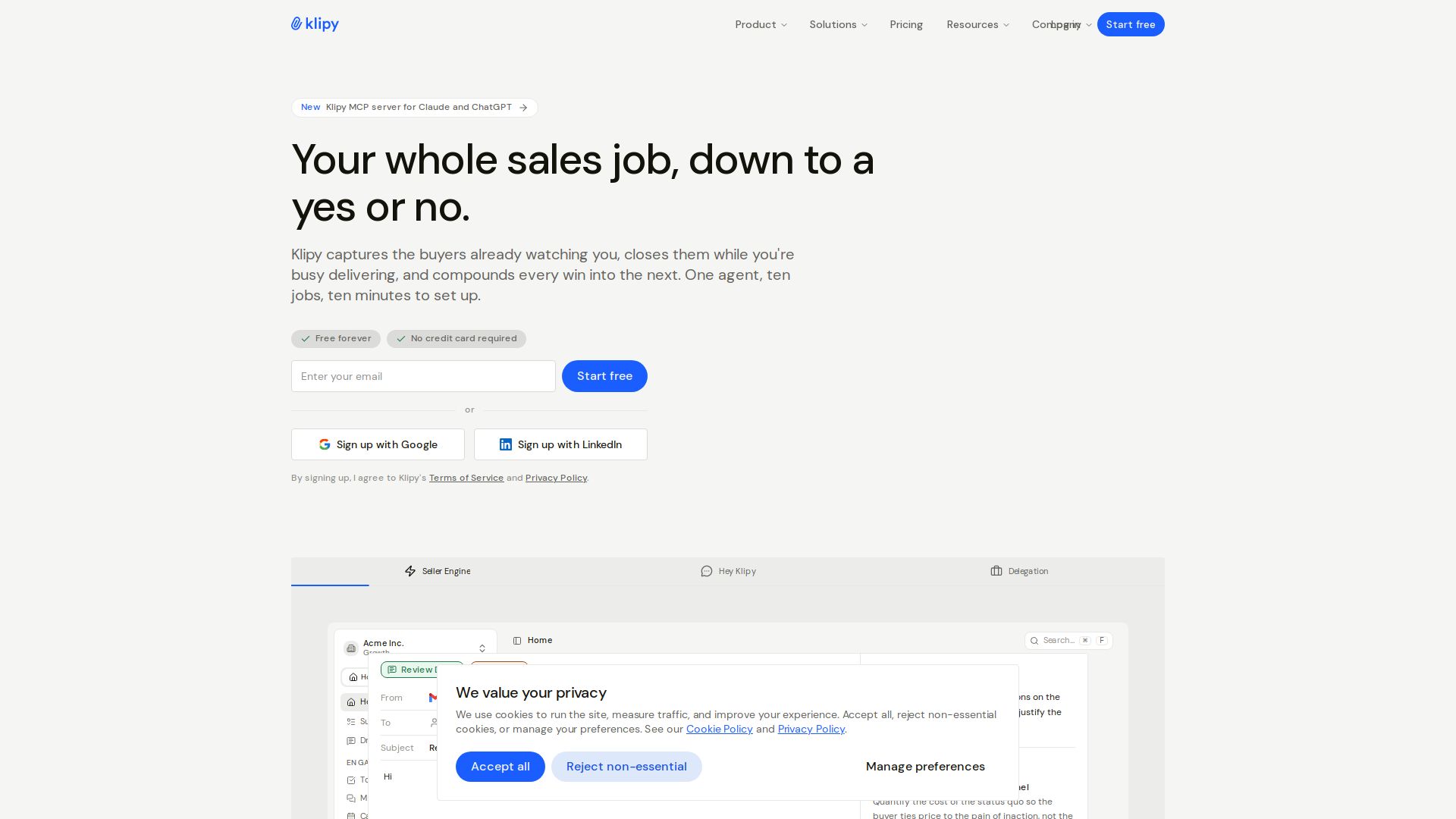Open the Terms of Service link

tap(466, 478)
